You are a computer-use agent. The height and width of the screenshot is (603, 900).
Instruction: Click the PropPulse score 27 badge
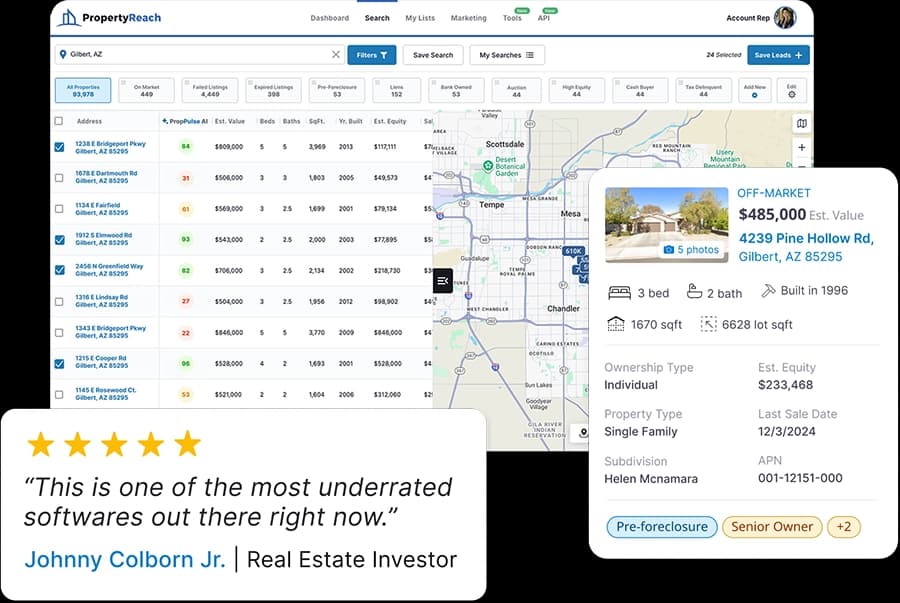pyautogui.click(x=185, y=301)
